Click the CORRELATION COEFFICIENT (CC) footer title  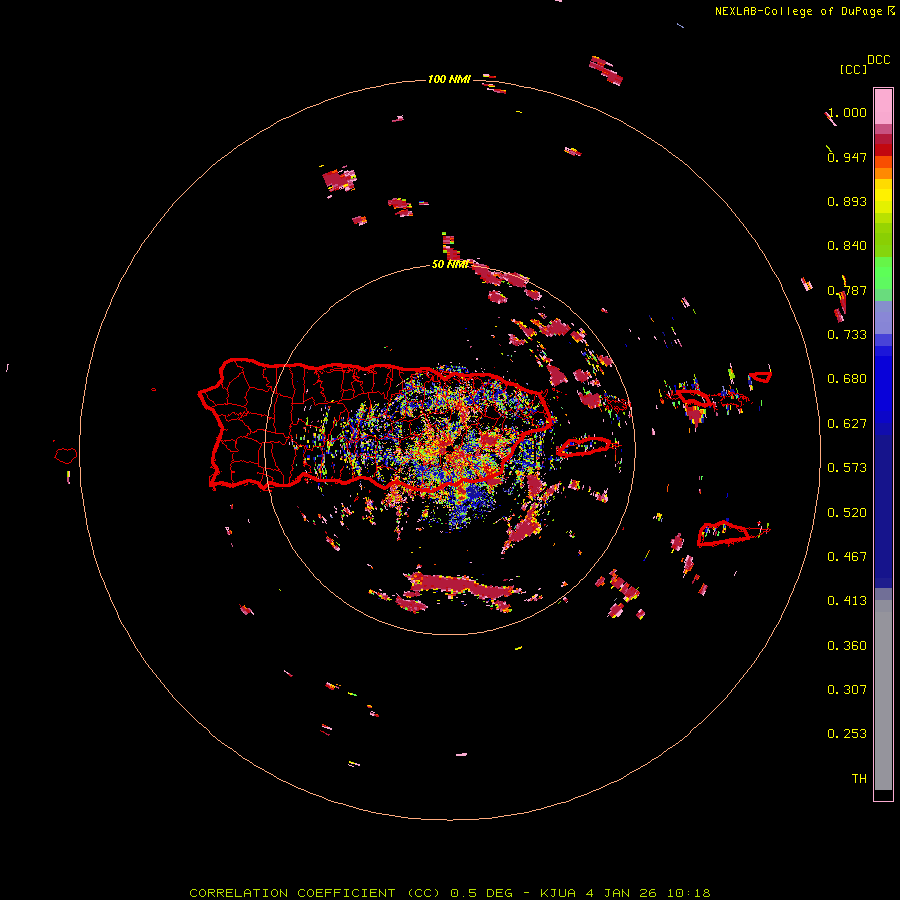point(315,893)
